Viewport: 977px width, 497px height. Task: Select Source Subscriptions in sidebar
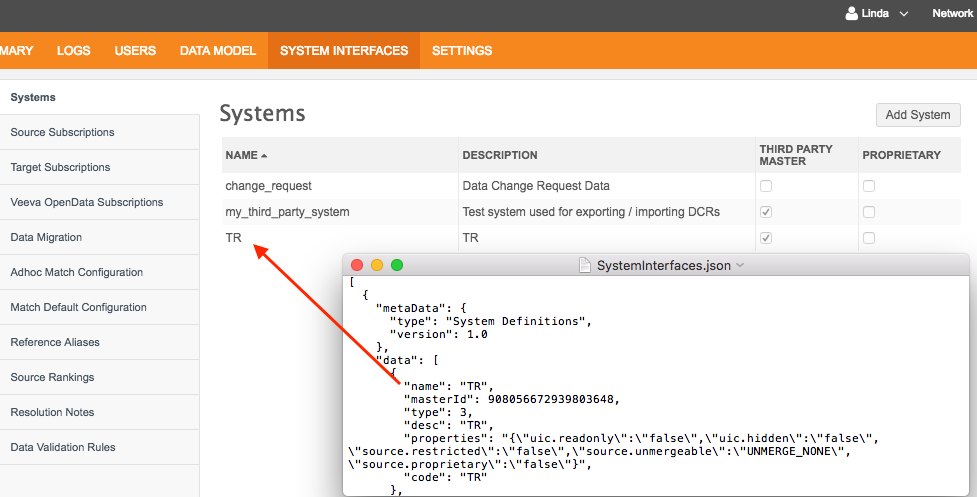pyautogui.click(x=62, y=132)
